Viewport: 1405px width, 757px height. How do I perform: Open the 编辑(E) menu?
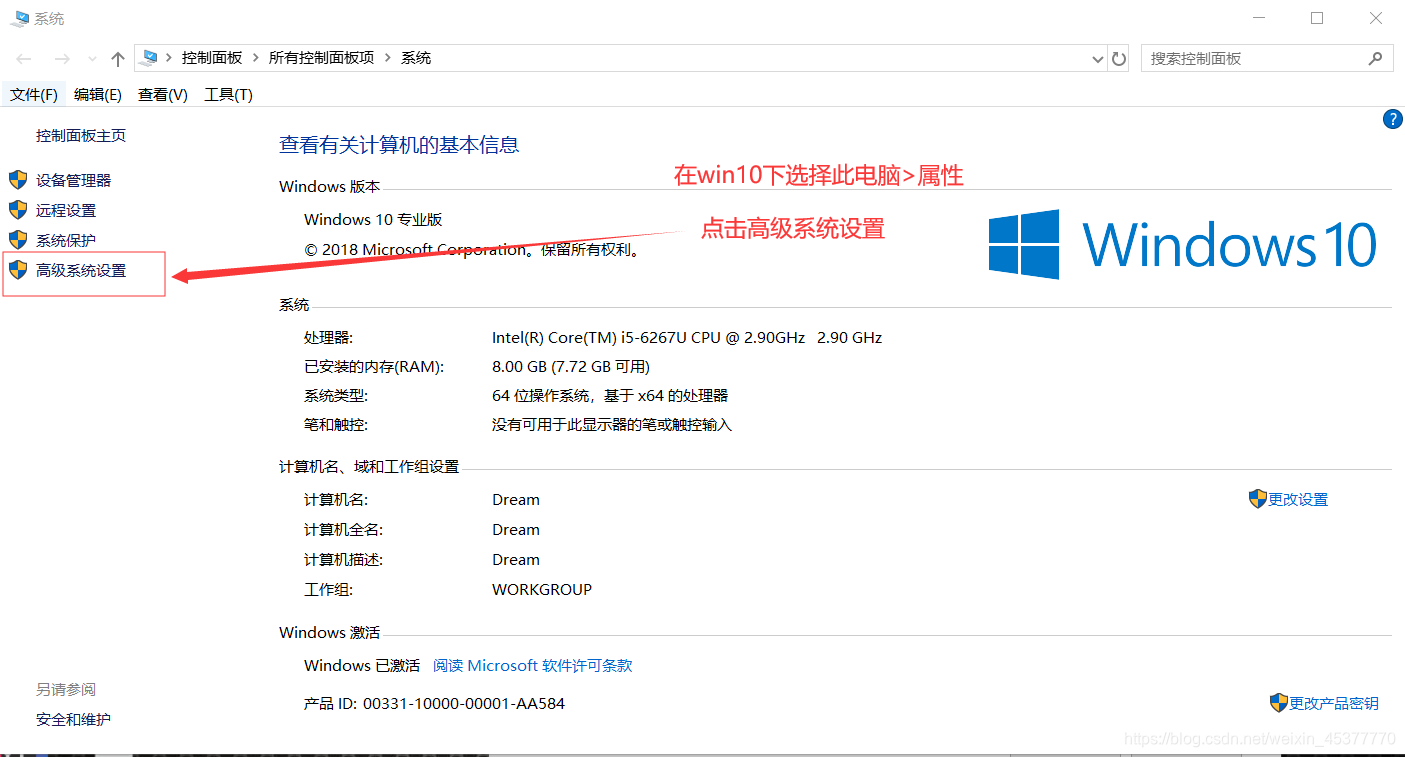tap(98, 94)
